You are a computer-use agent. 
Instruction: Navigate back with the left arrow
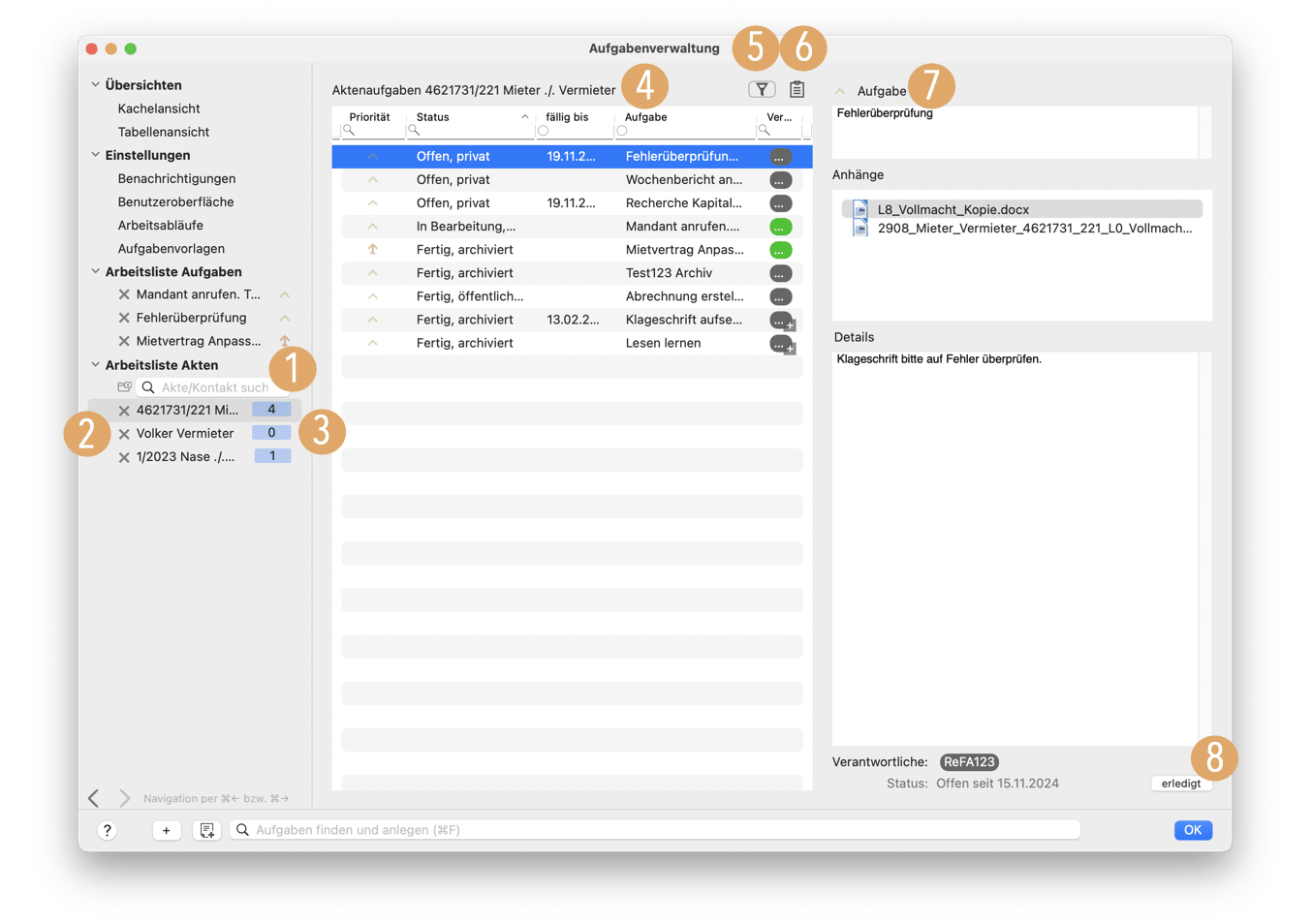tap(94, 798)
